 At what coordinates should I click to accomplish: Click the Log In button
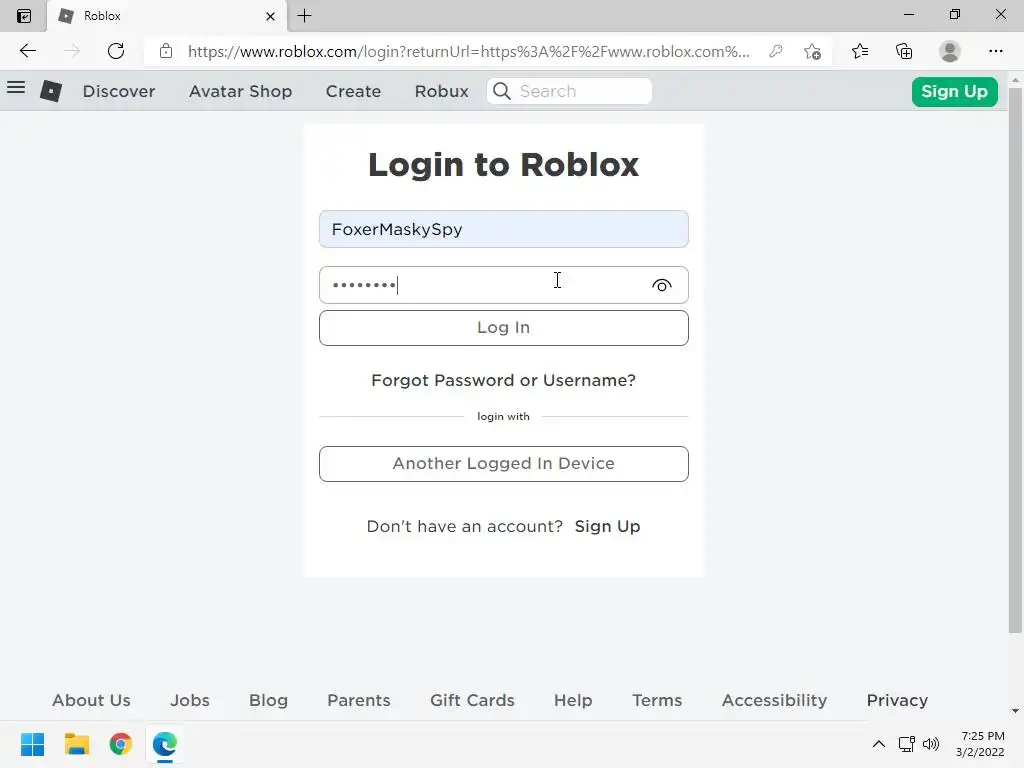pos(504,328)
